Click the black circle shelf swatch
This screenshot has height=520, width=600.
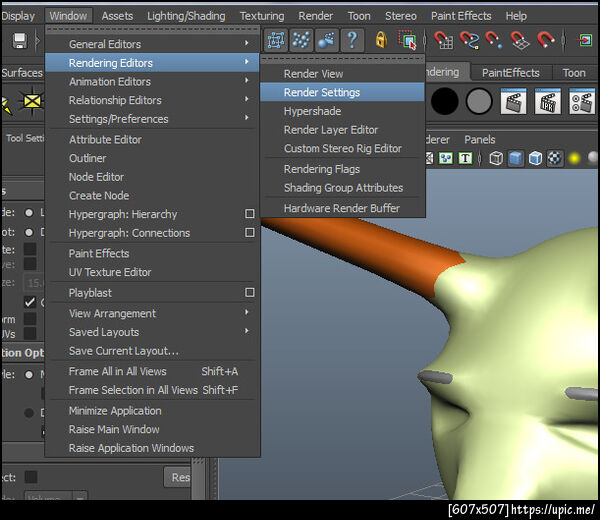coord(444,101)
